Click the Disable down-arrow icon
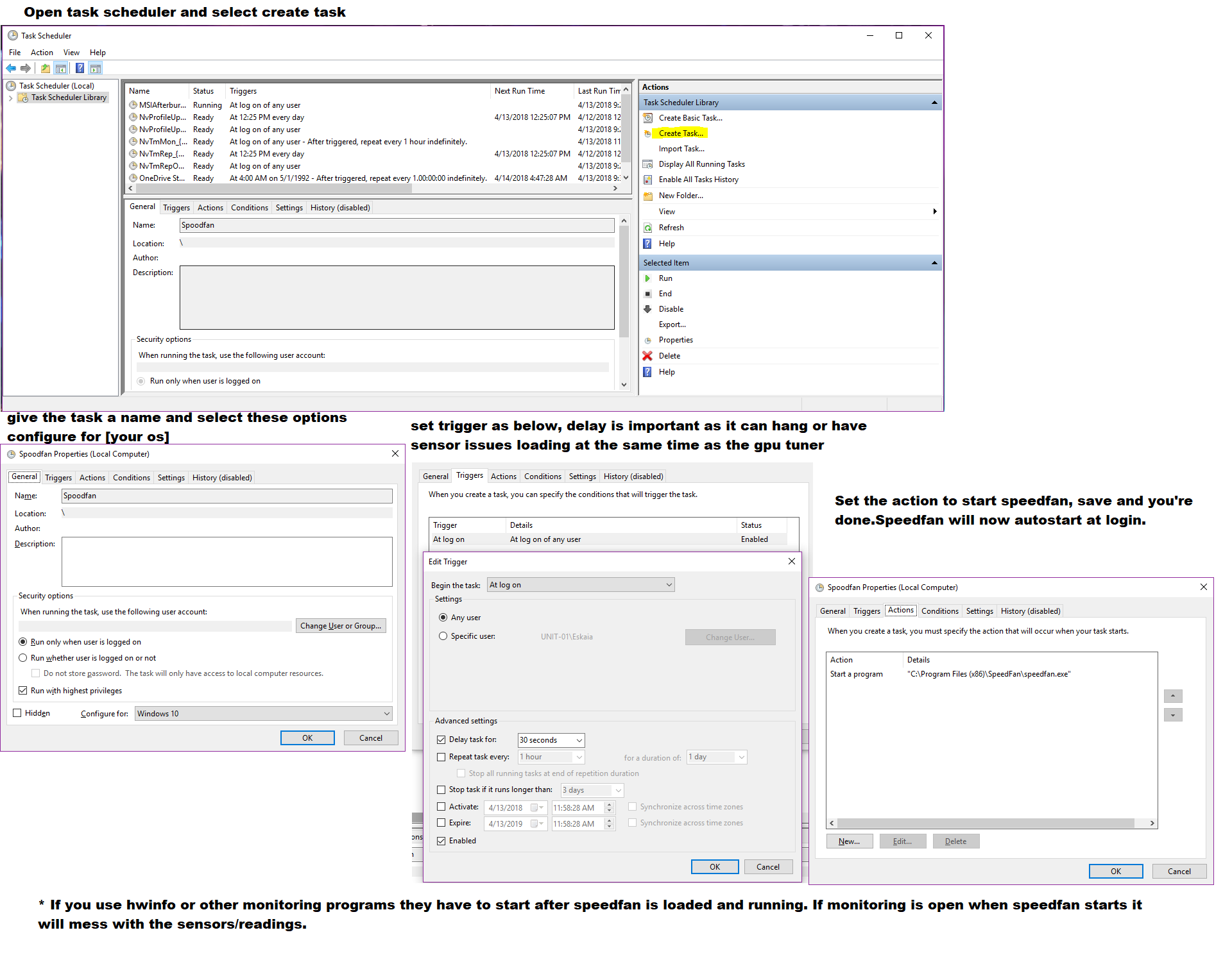 point(647,309)
